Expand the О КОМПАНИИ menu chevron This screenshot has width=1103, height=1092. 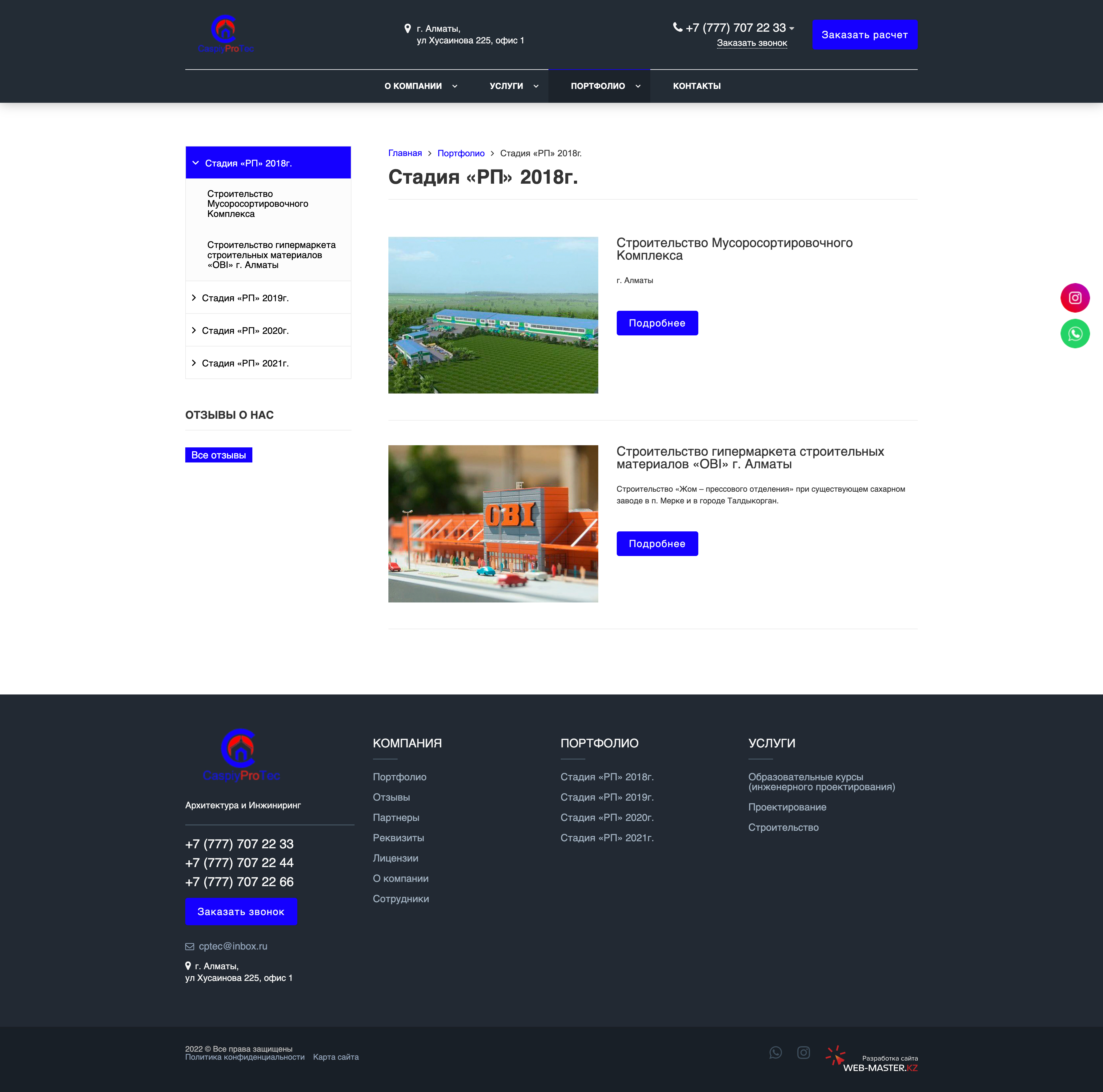click(455, 86)
